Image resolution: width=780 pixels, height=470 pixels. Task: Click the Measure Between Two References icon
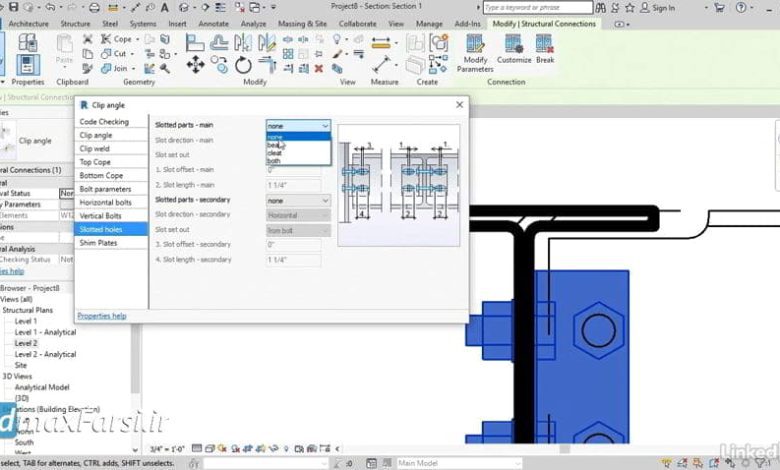tap(381, 65)
